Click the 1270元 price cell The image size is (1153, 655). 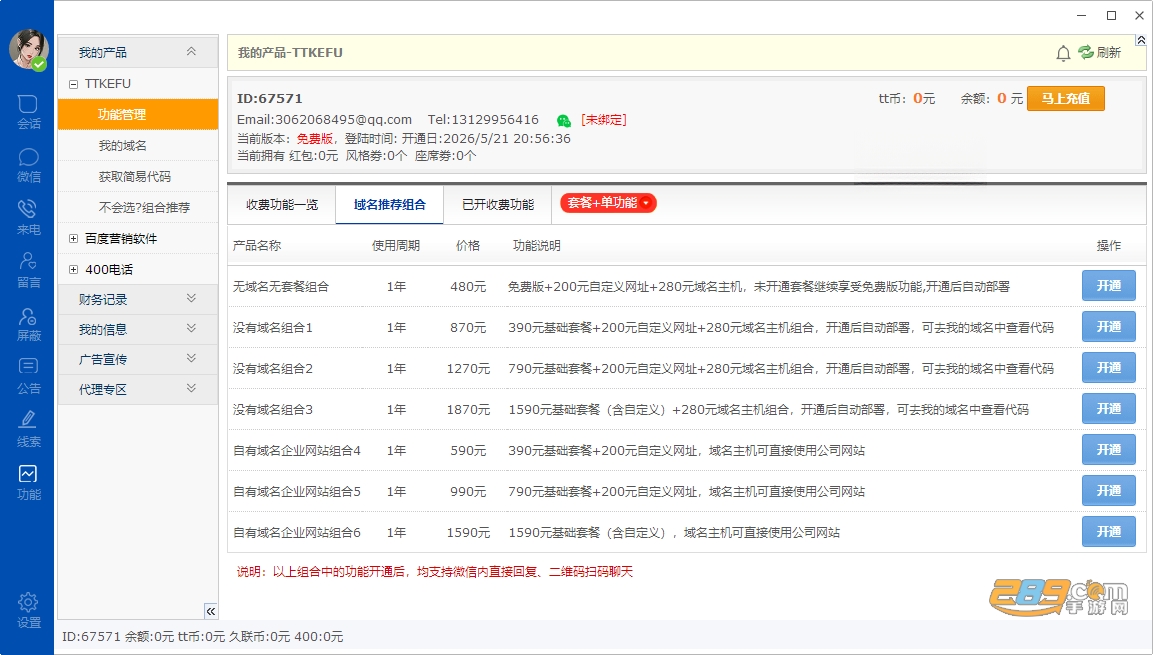click(x=468, y=368)
